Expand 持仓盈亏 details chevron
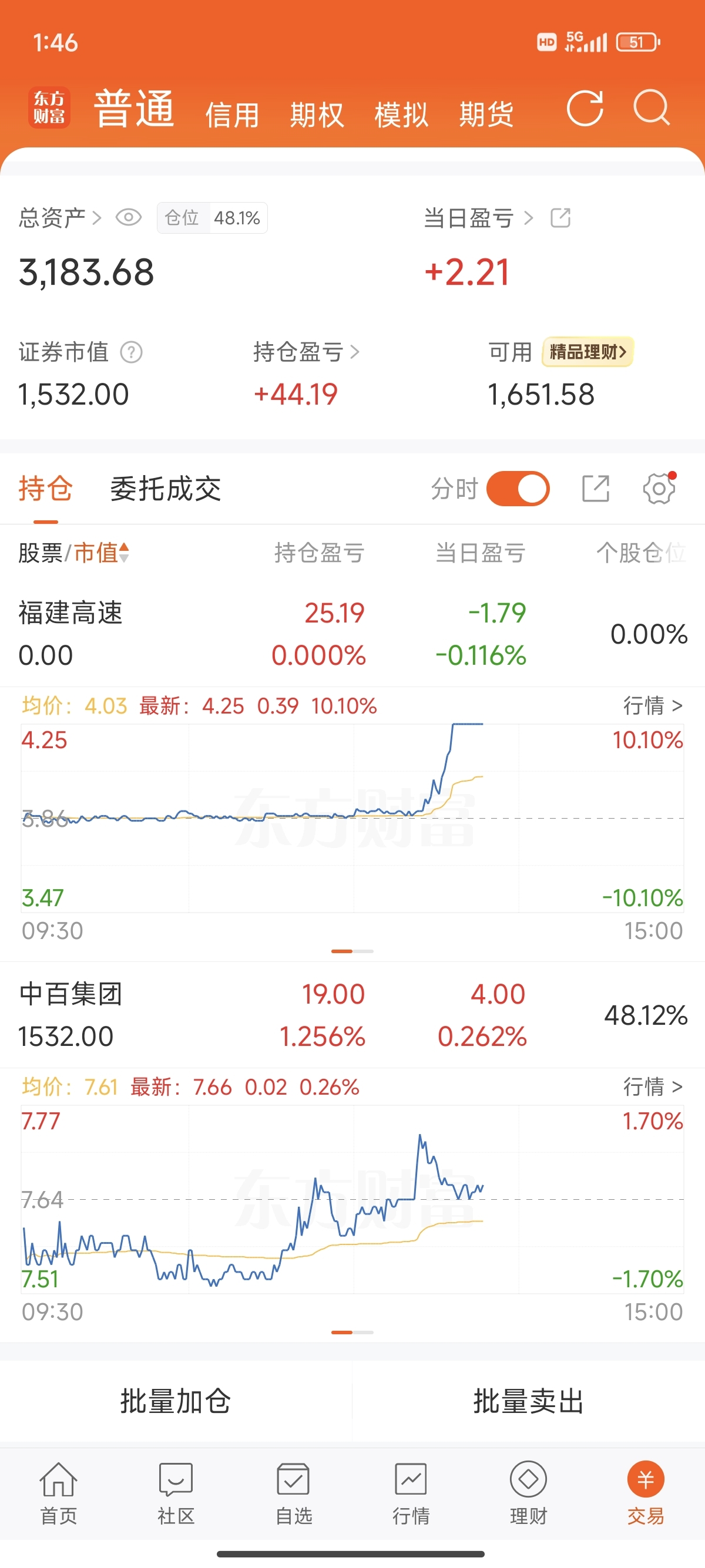The height and width of the screenshot is (1568, 705). (355, 352)
